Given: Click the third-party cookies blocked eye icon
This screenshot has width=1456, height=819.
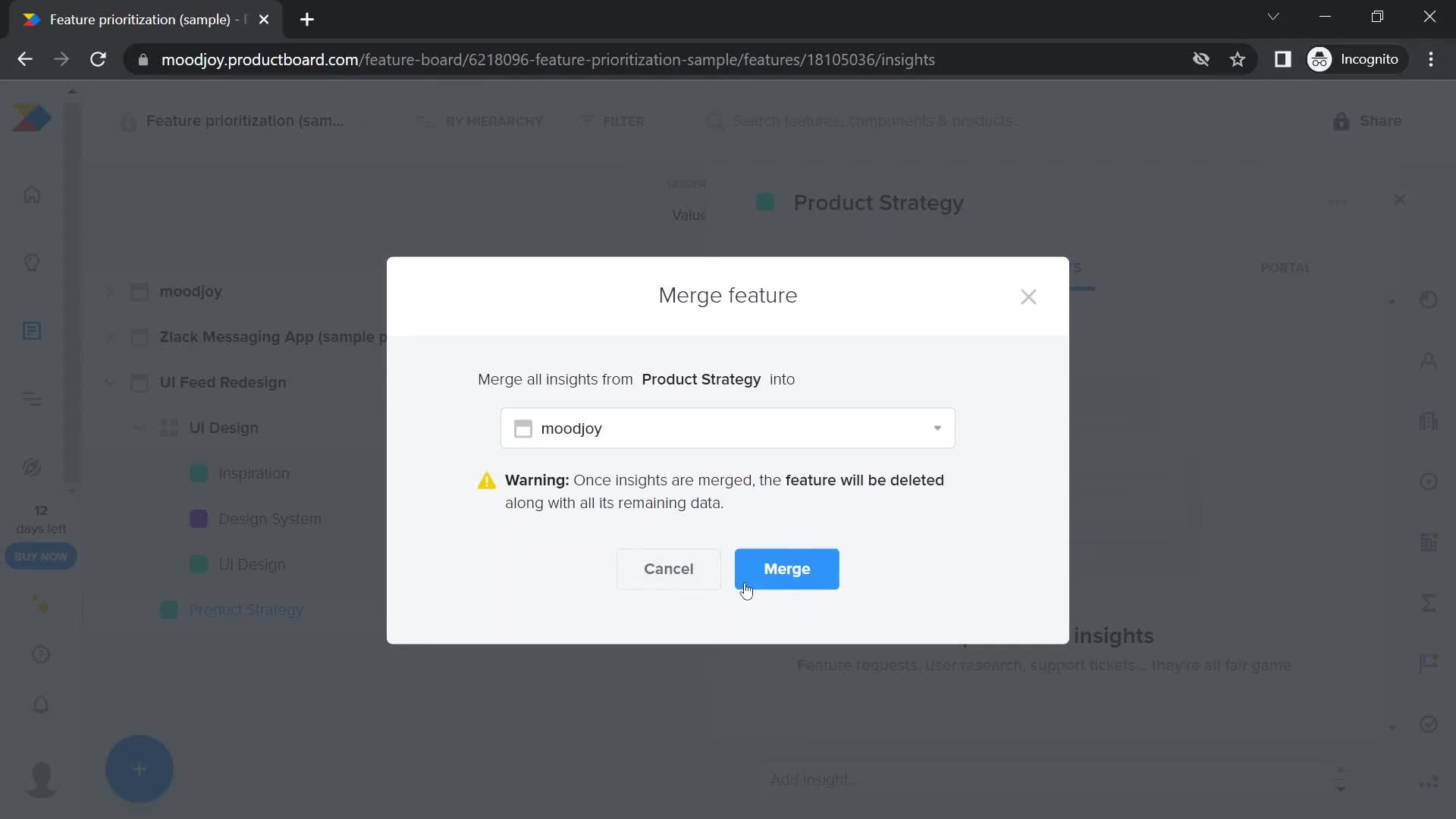Looking at the screenshot, I should 1200,59.
